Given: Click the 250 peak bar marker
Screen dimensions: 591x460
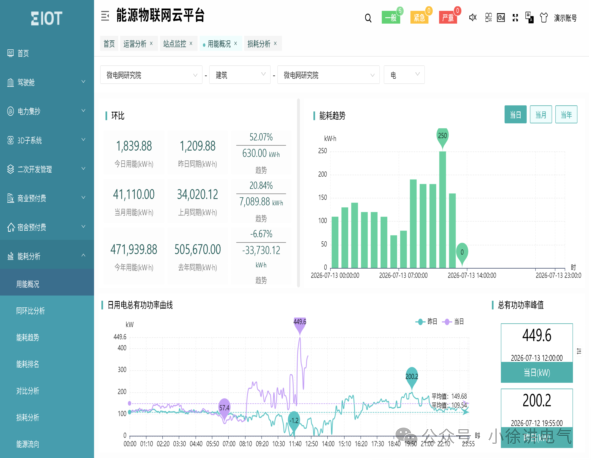Looking at the screenshot, I should pos(442,137).
